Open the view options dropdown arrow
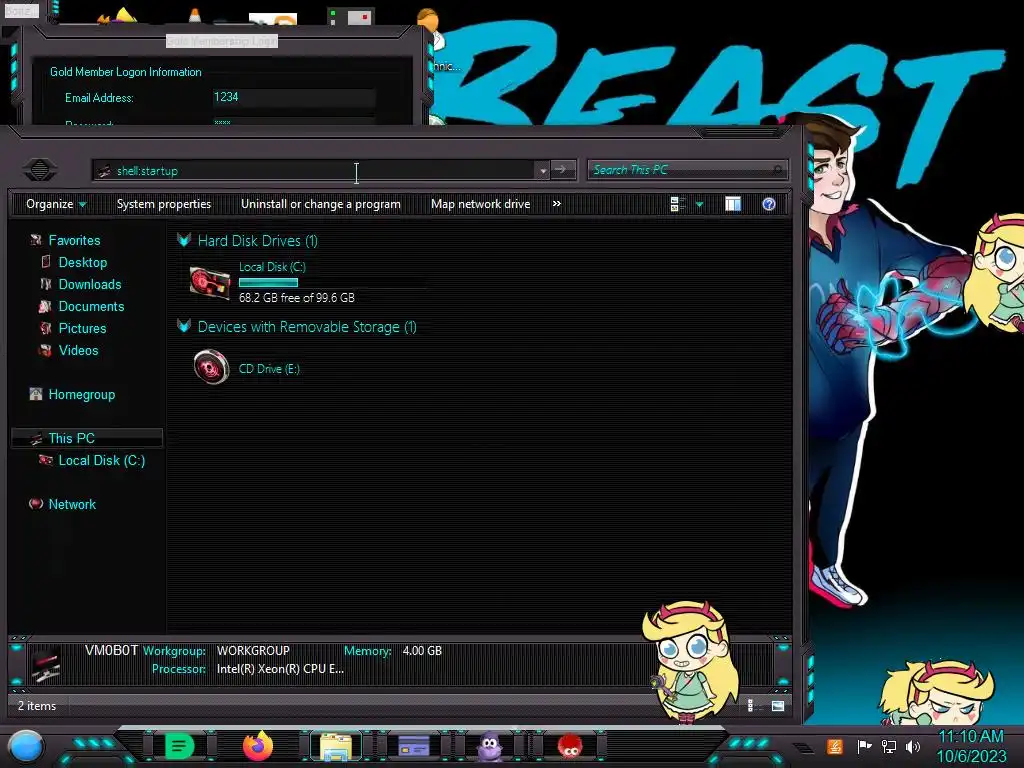 pyautogui.click(x=699, y=204)
